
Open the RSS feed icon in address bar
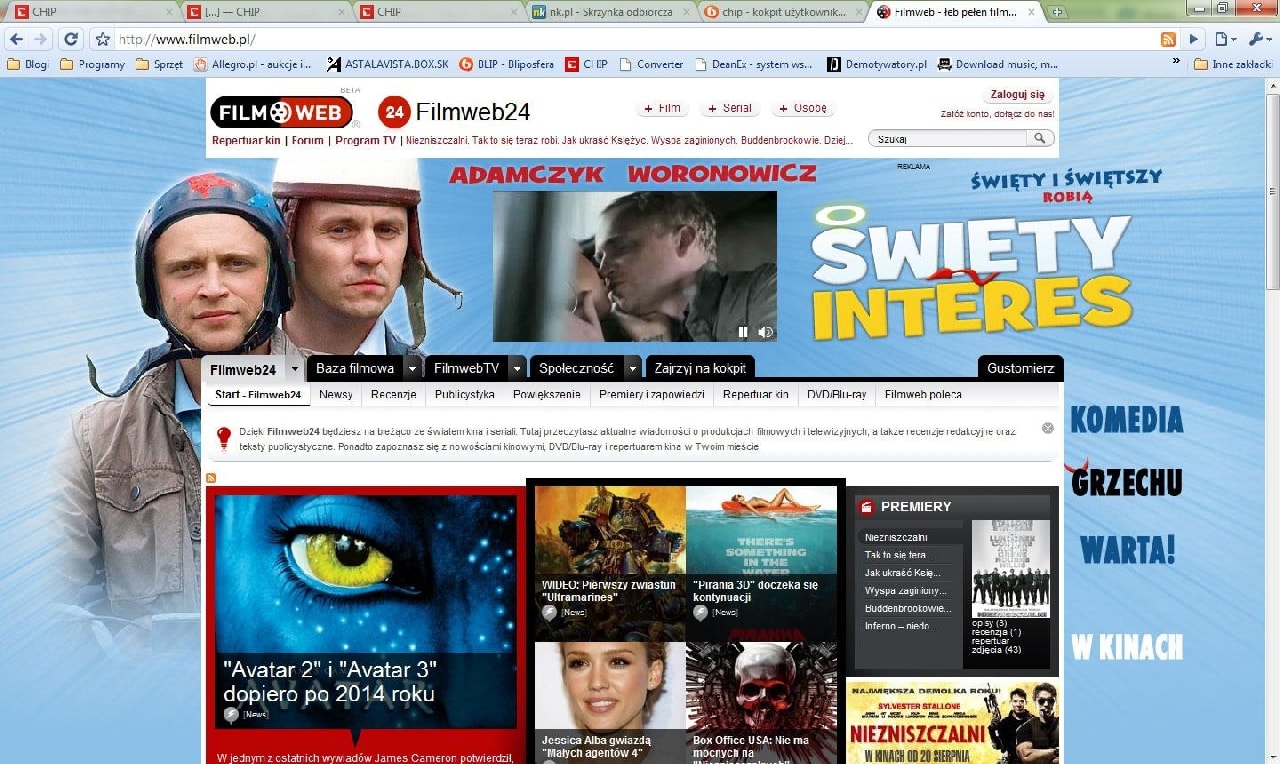click(x=1167, y=40)
